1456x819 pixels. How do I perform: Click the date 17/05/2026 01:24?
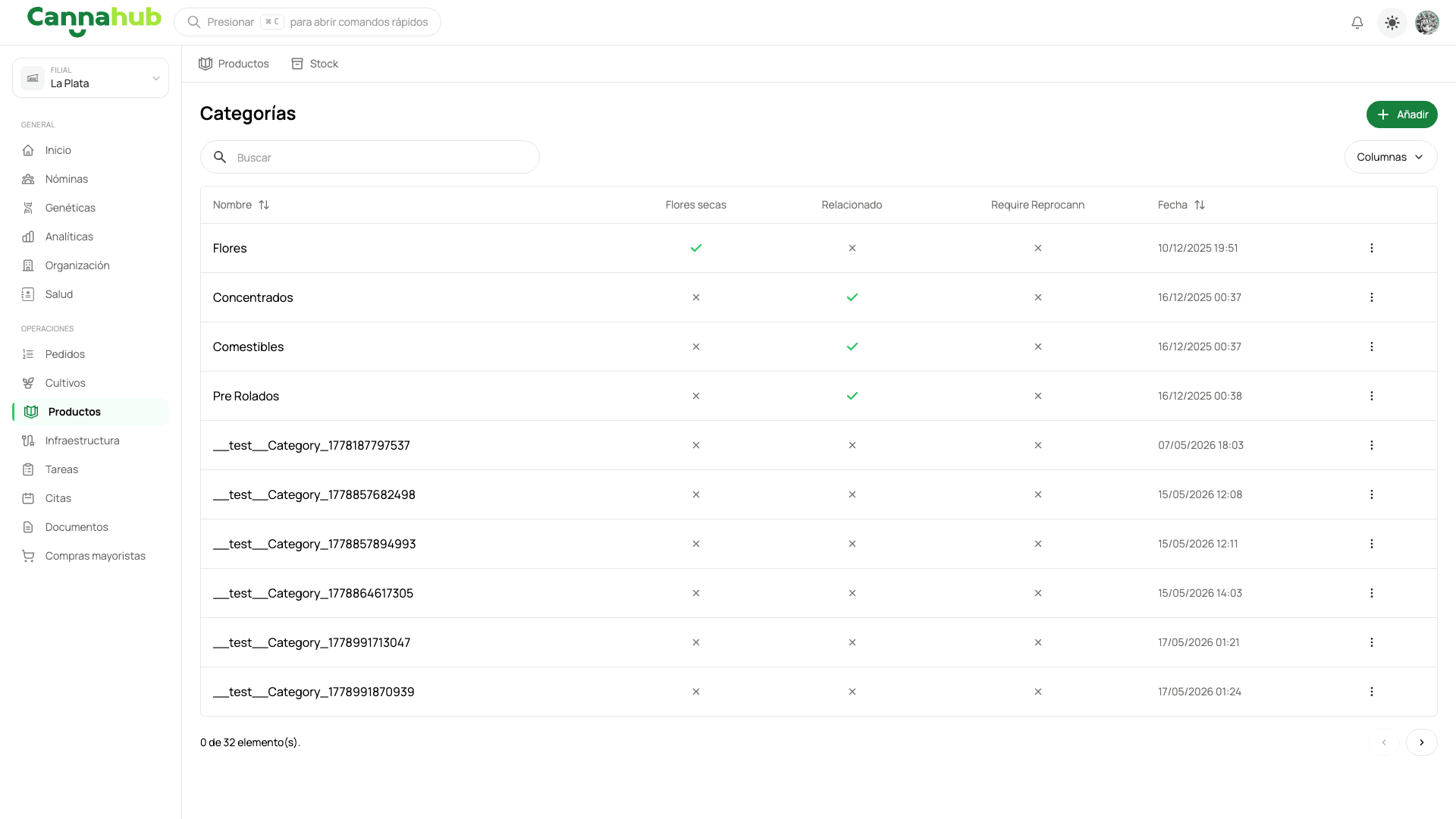(1199, 692)
